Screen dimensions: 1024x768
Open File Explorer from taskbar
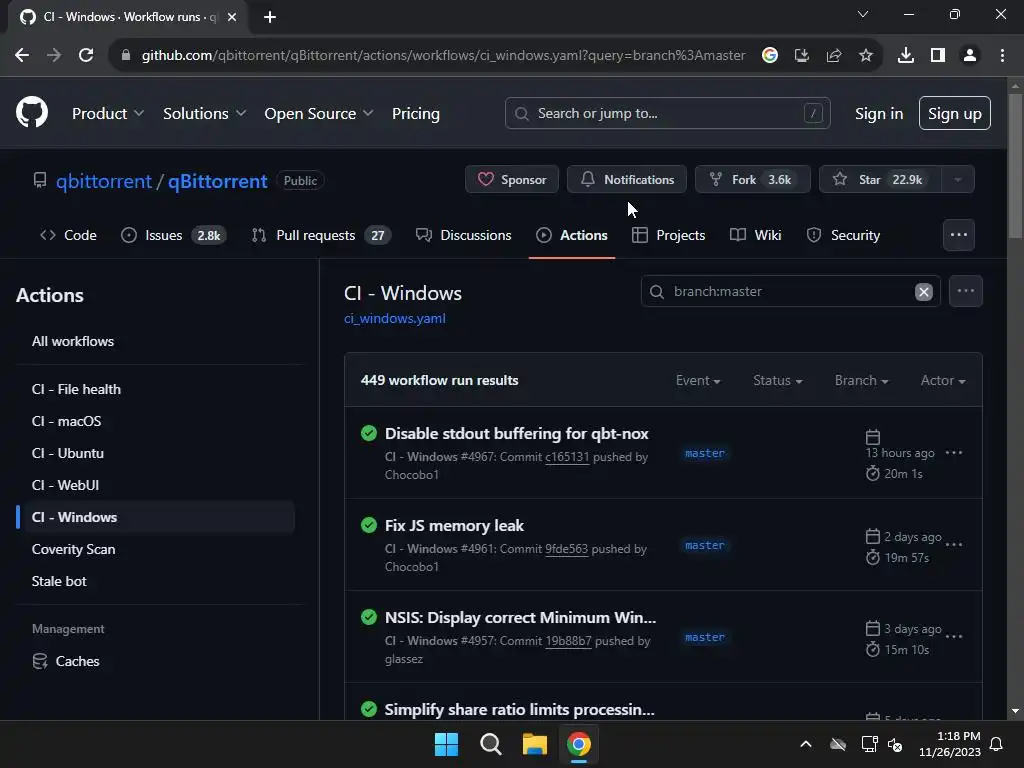[x=535, y=744]
